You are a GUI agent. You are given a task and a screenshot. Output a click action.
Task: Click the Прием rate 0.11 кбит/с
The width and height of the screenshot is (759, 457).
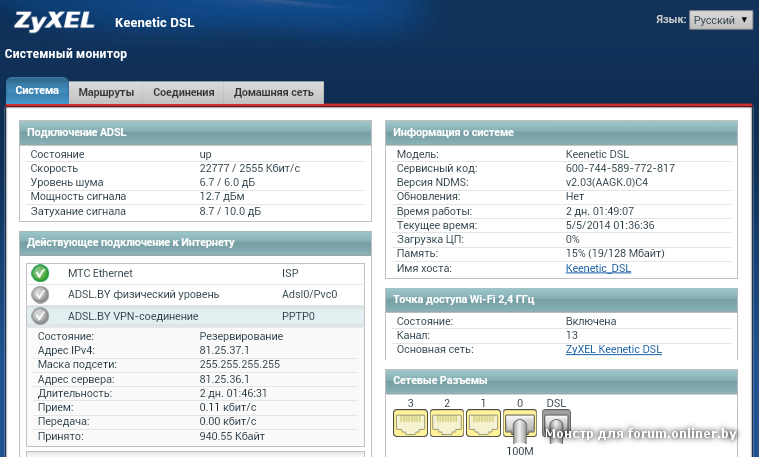(228, 408)
